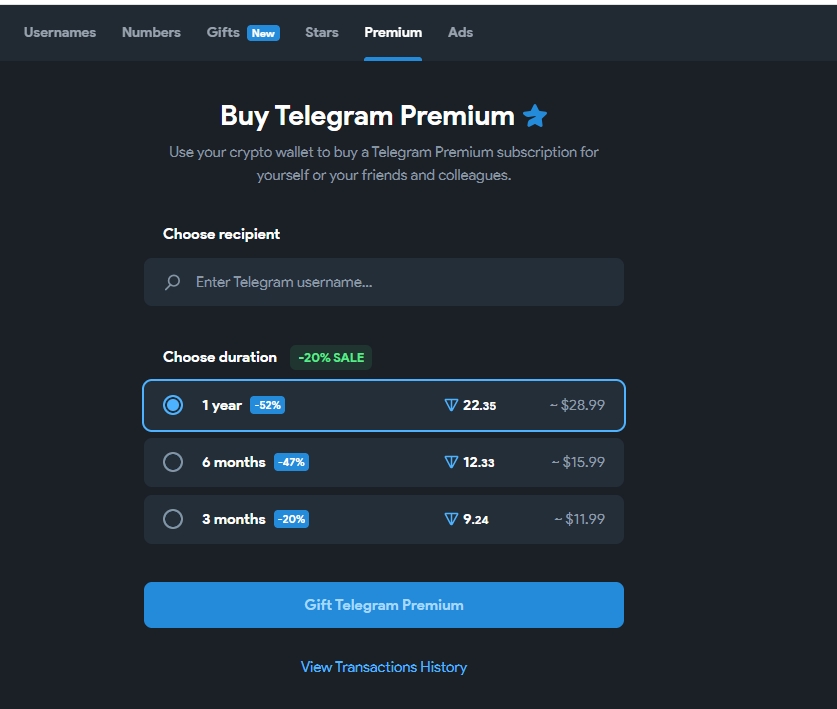
Task: Select the 1 year radio button
Action: click(x=173, y=405)
